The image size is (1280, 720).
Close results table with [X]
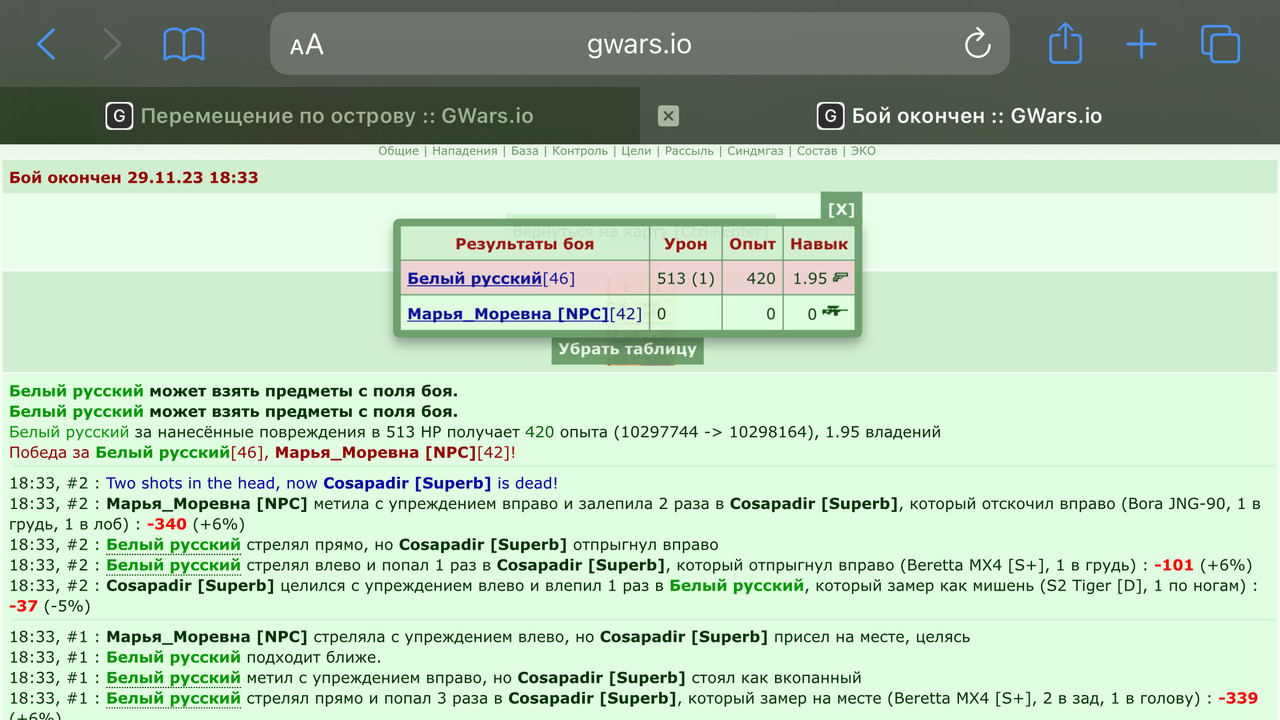[x=841, y=209]
